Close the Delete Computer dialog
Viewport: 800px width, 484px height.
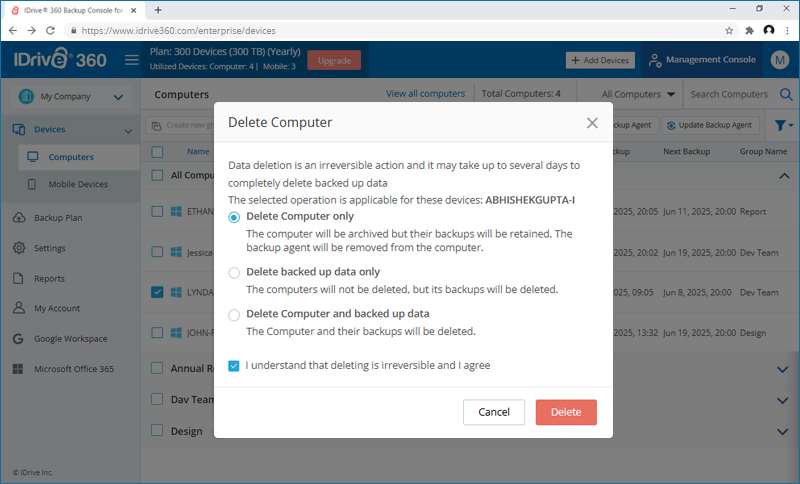[x=592, y=123]
